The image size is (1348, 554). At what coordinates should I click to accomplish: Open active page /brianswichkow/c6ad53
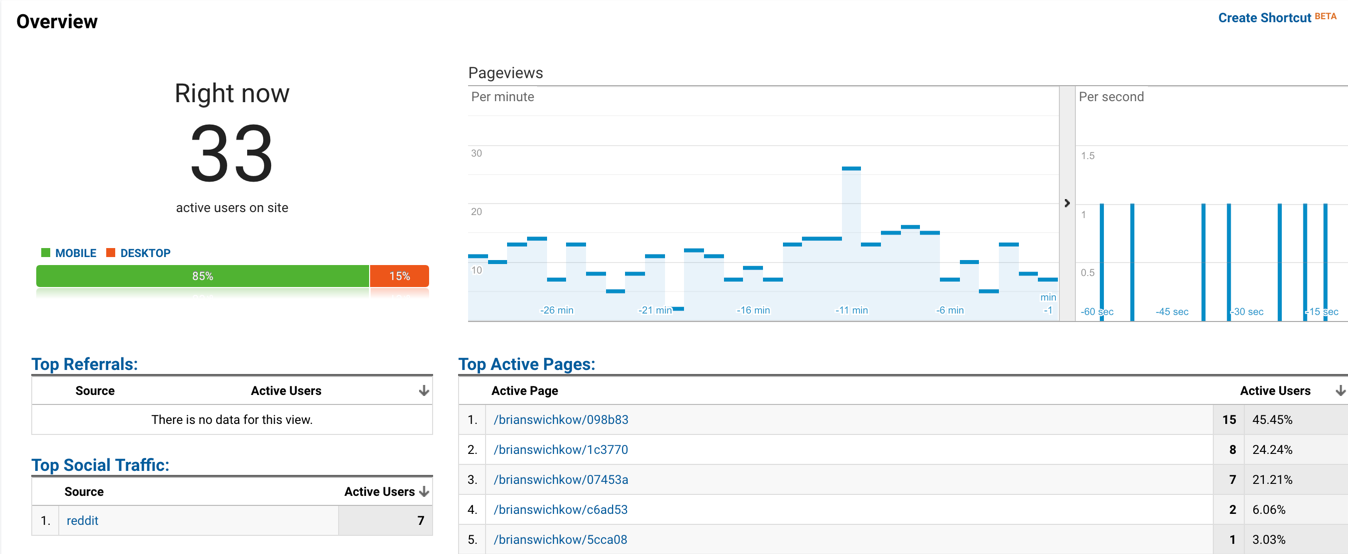coord(560,510)
